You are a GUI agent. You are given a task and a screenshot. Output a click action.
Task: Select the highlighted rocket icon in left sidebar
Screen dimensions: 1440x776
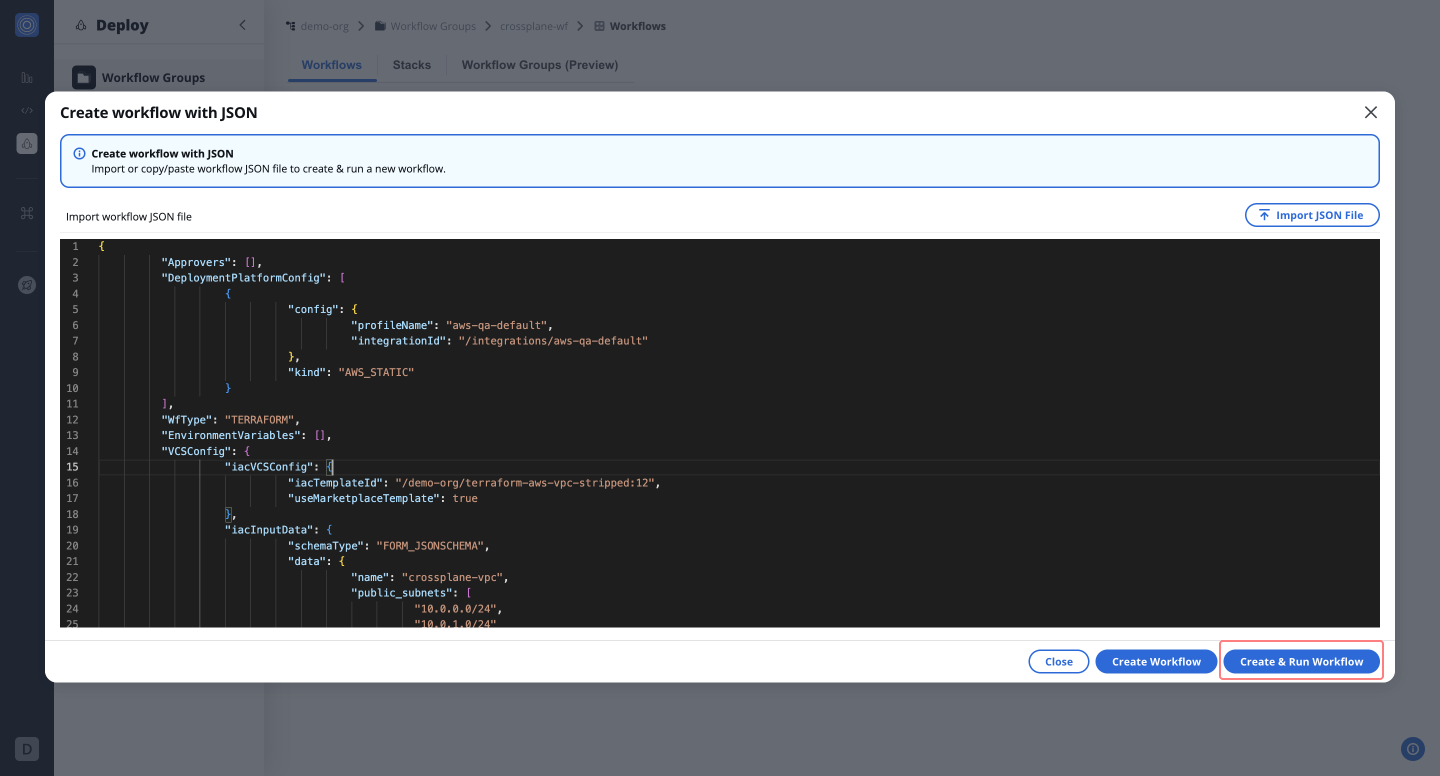[27, 143]
